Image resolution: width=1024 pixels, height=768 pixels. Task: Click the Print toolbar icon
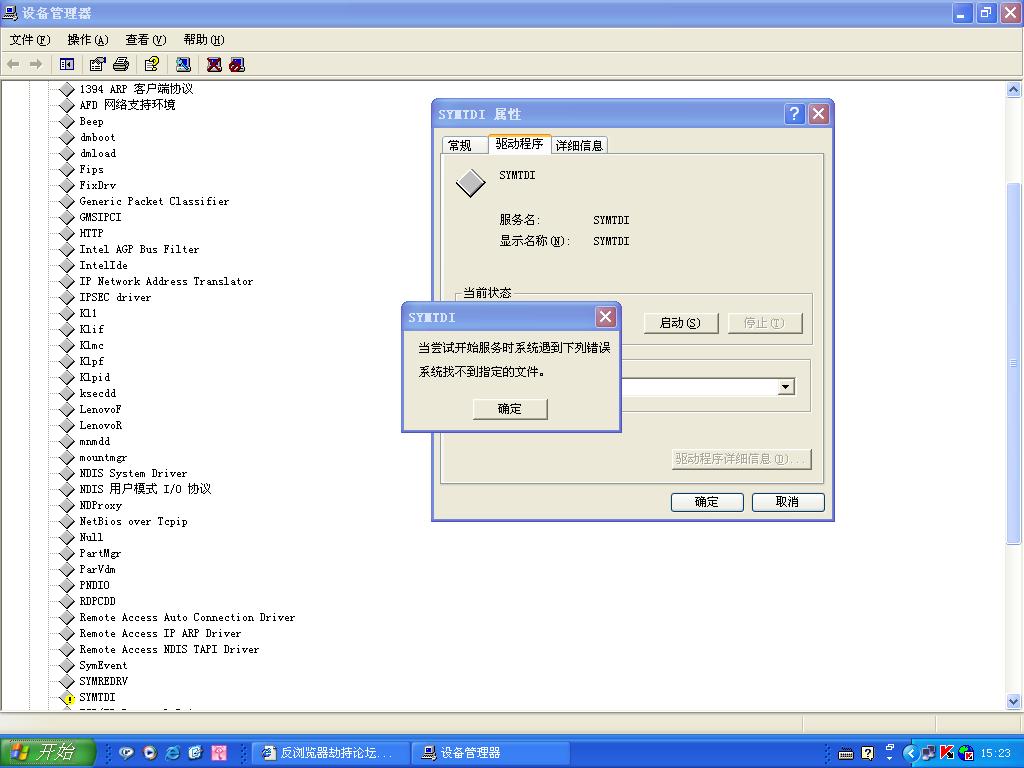[121, 64]
